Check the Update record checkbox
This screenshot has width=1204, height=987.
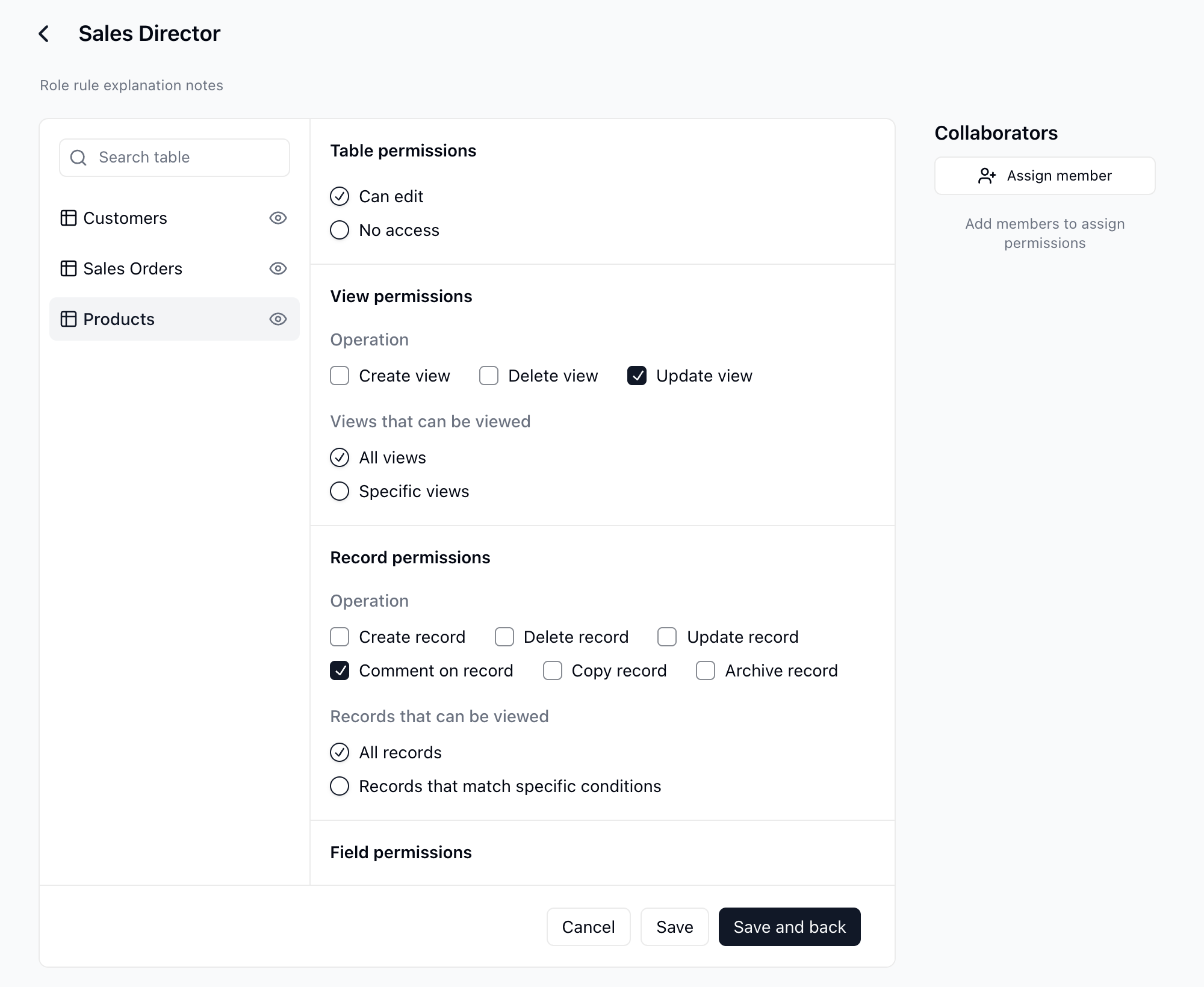(x=667, y=637)
